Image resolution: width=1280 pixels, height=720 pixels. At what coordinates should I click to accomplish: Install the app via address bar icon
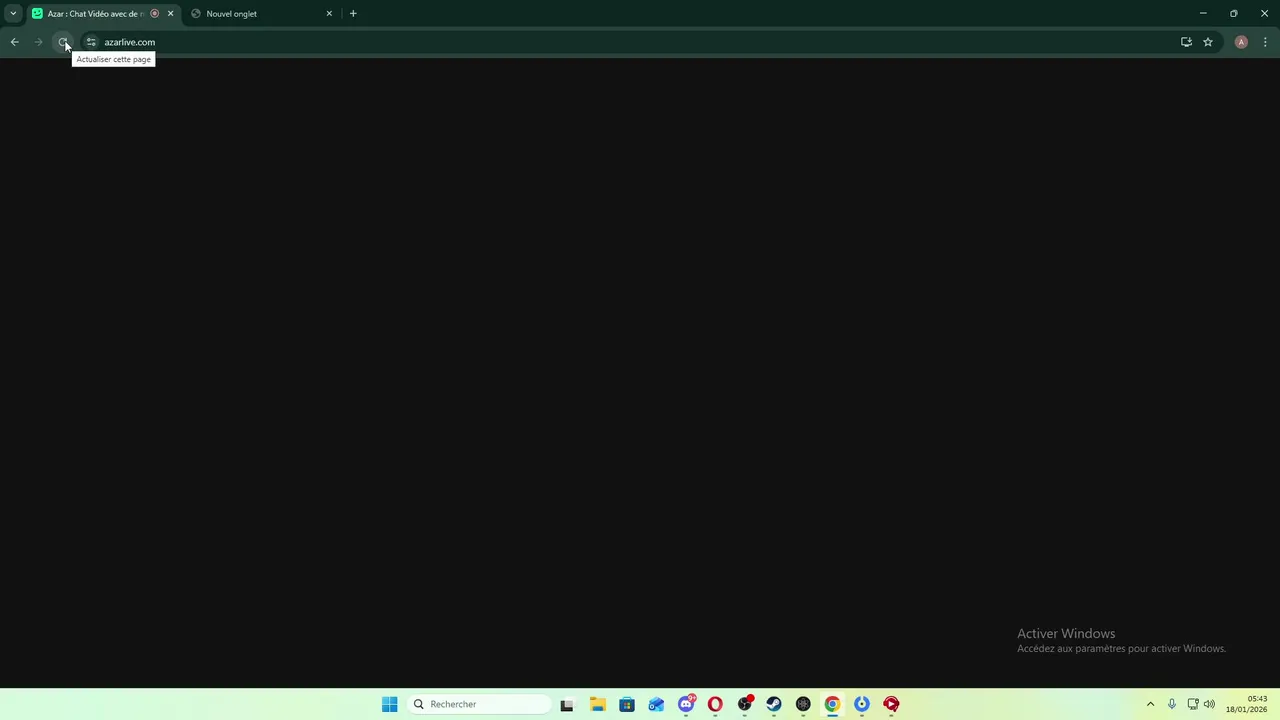[x=1186, y=42]
